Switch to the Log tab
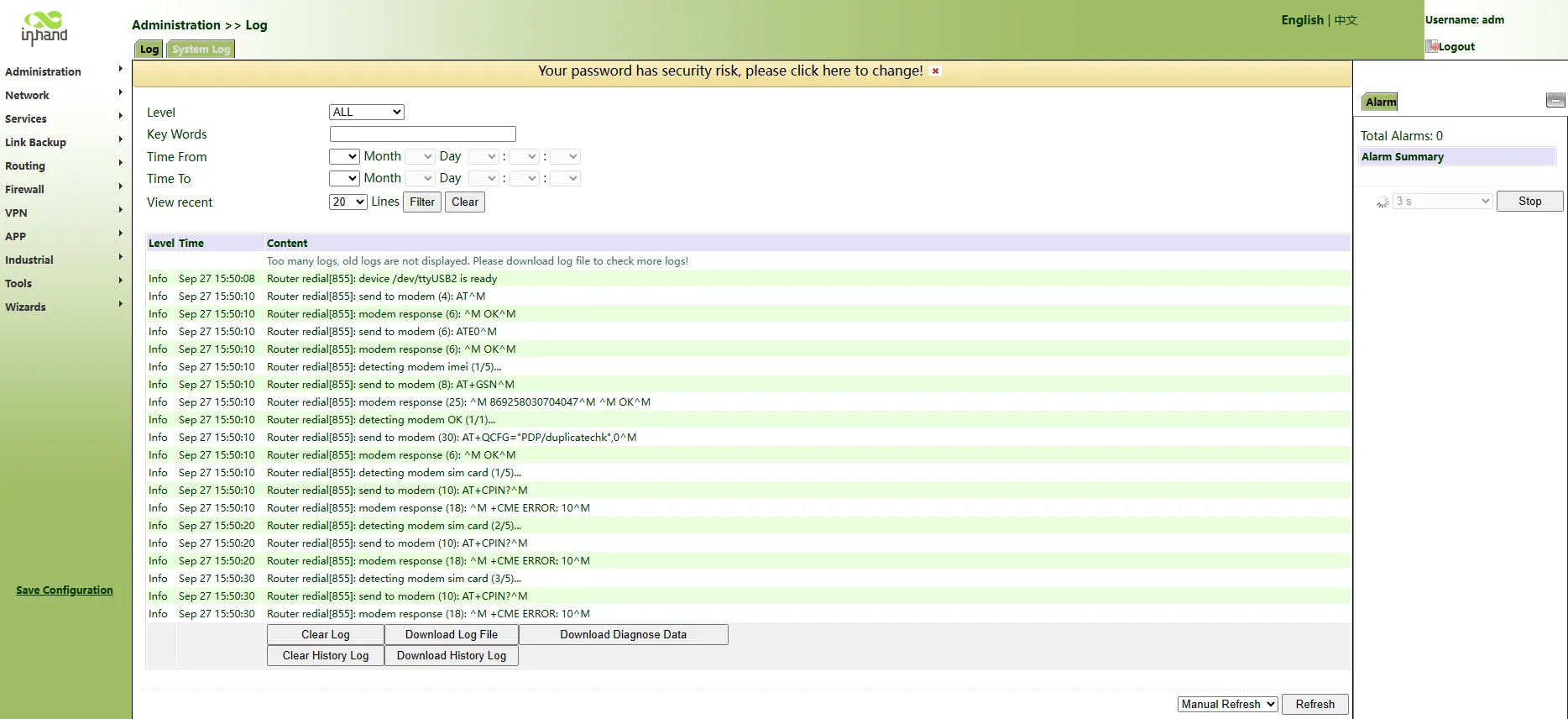The height and width of the screenshot is (719, 1568). tap(149, 49)
